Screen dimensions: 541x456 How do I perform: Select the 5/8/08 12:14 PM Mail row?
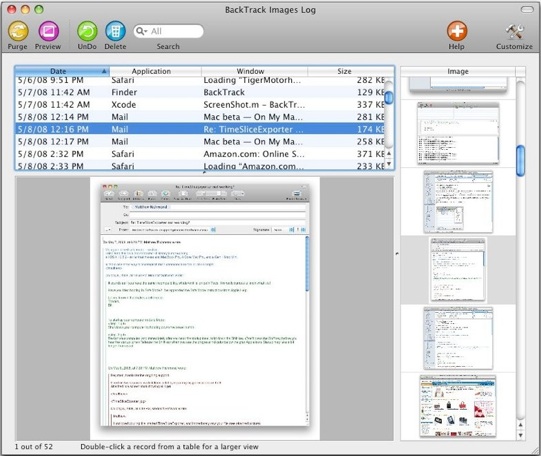point(200,117)
